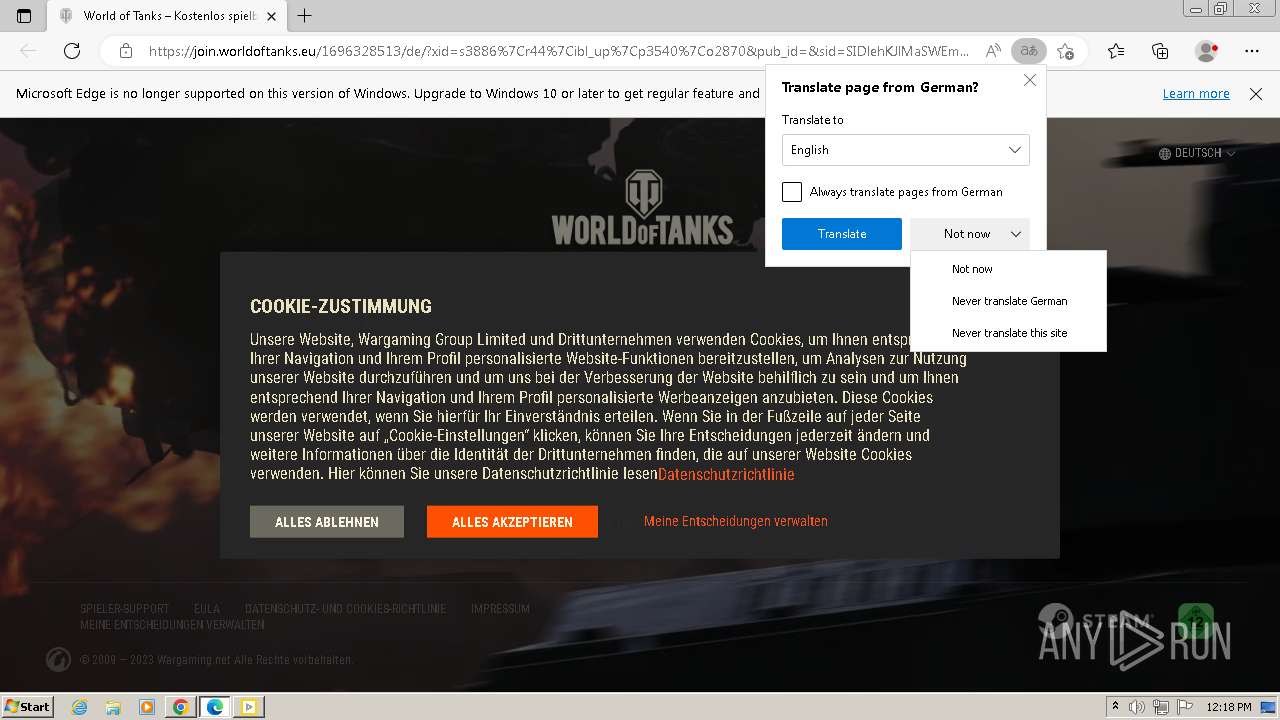Open Edge Settings and more menu

(x=1252, y=51)
